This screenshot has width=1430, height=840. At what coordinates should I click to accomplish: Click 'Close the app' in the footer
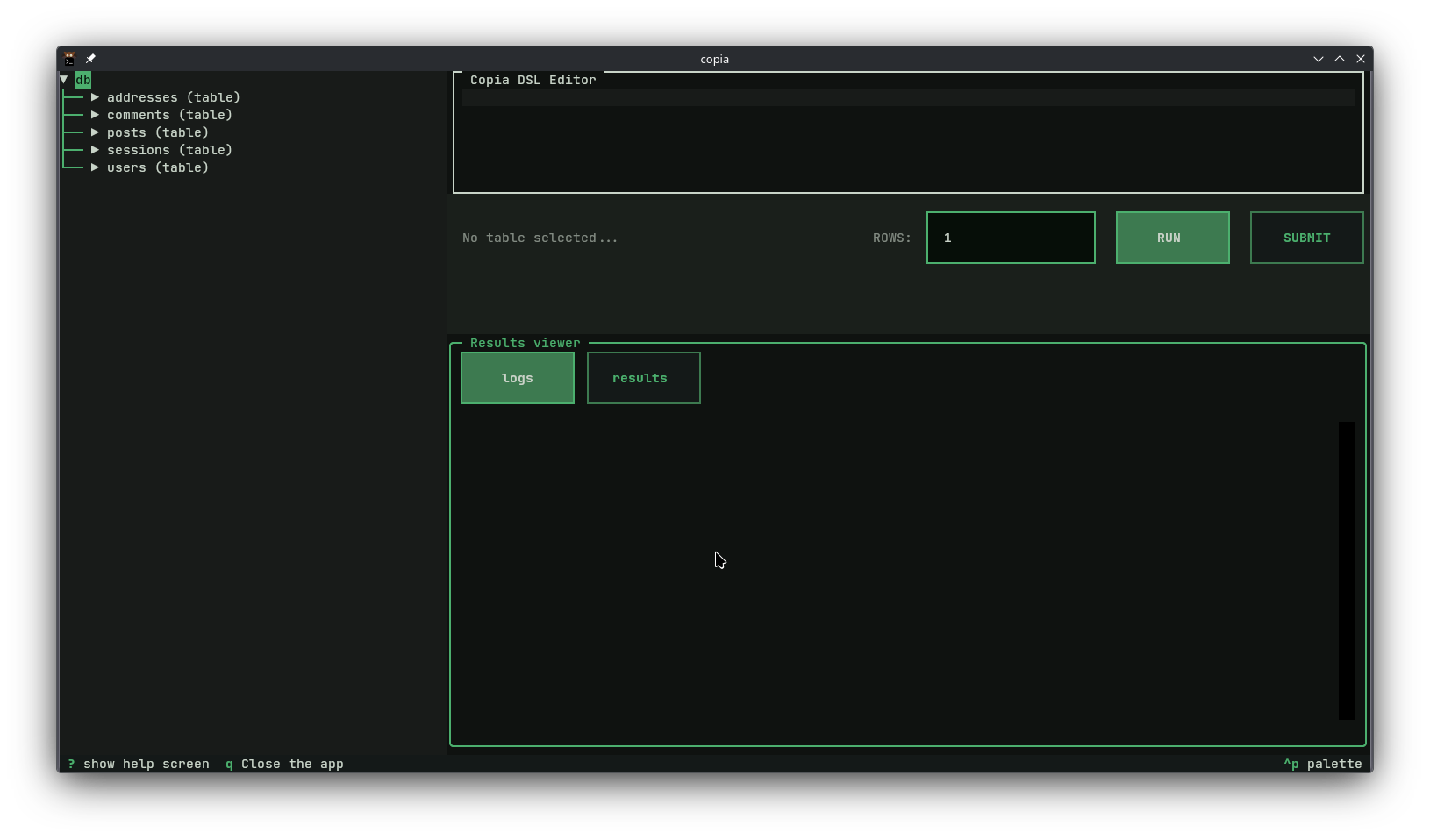[283, 764]
